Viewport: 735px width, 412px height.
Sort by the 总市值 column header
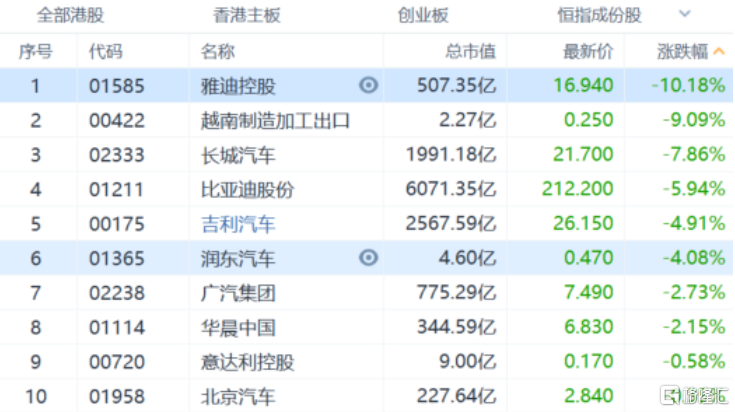(x=469, y=51)
